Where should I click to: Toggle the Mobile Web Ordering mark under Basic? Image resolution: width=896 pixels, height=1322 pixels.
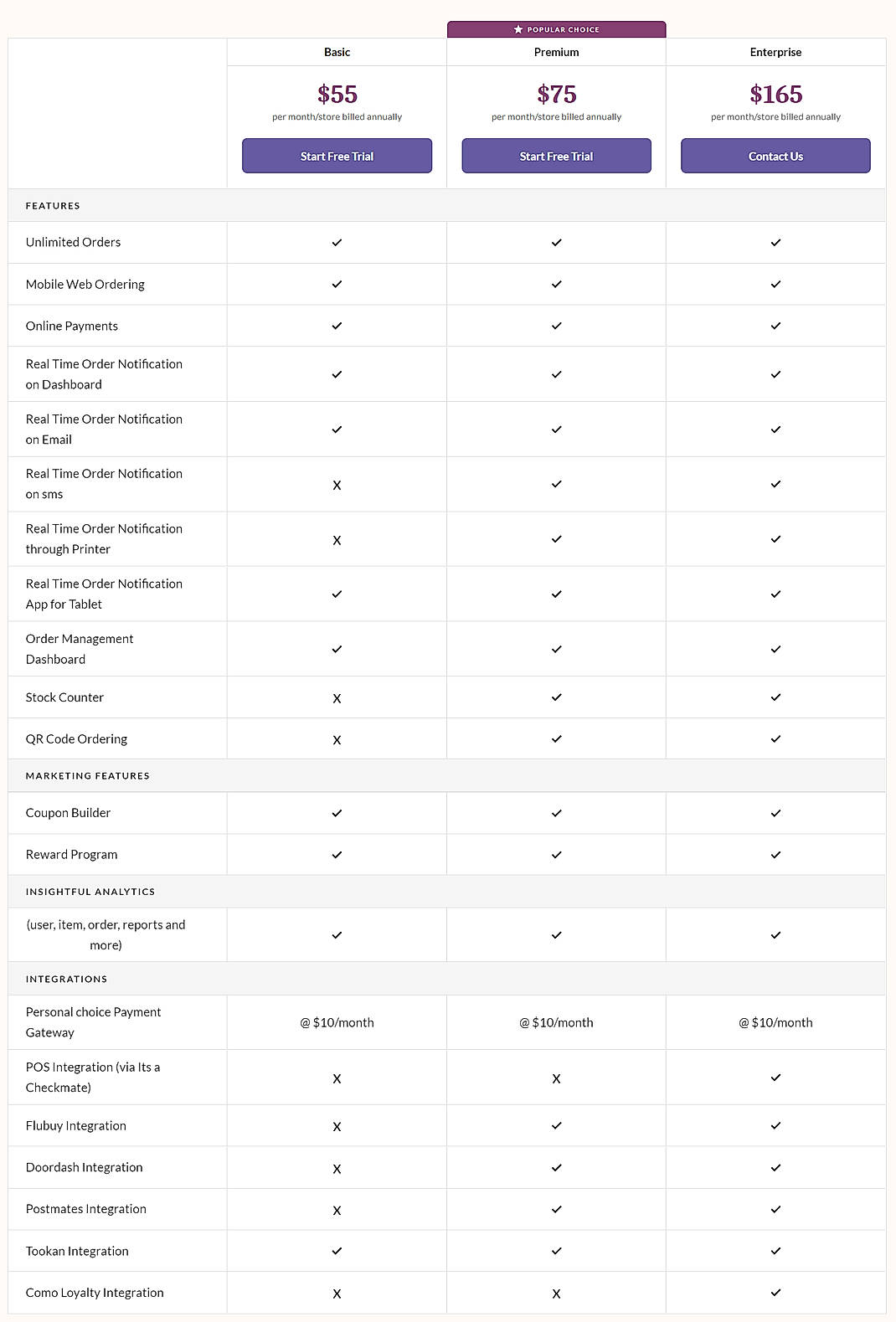pos(337,284)
